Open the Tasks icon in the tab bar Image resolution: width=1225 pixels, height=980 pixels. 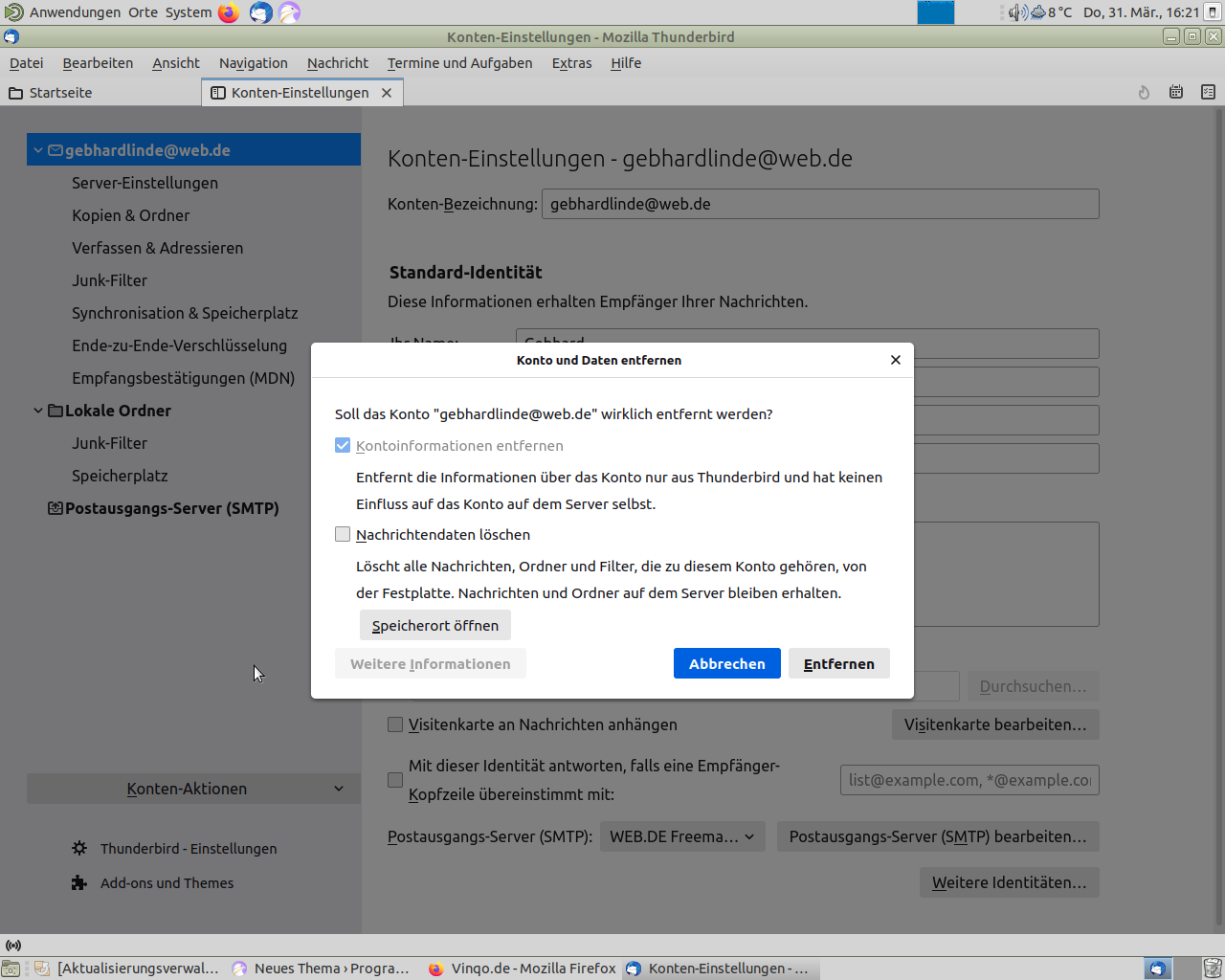(x=1209, y=93)
